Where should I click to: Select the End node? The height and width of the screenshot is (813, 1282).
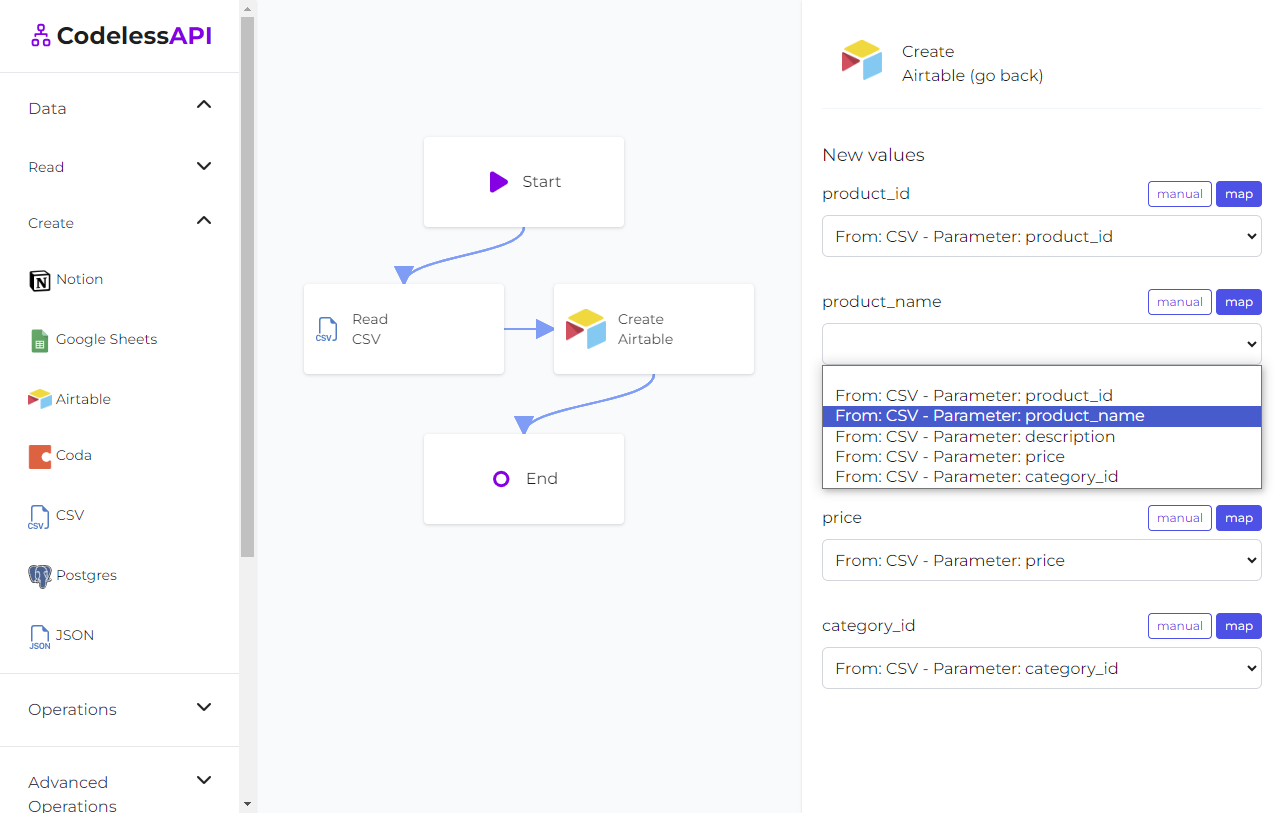[x=524, y=479]
